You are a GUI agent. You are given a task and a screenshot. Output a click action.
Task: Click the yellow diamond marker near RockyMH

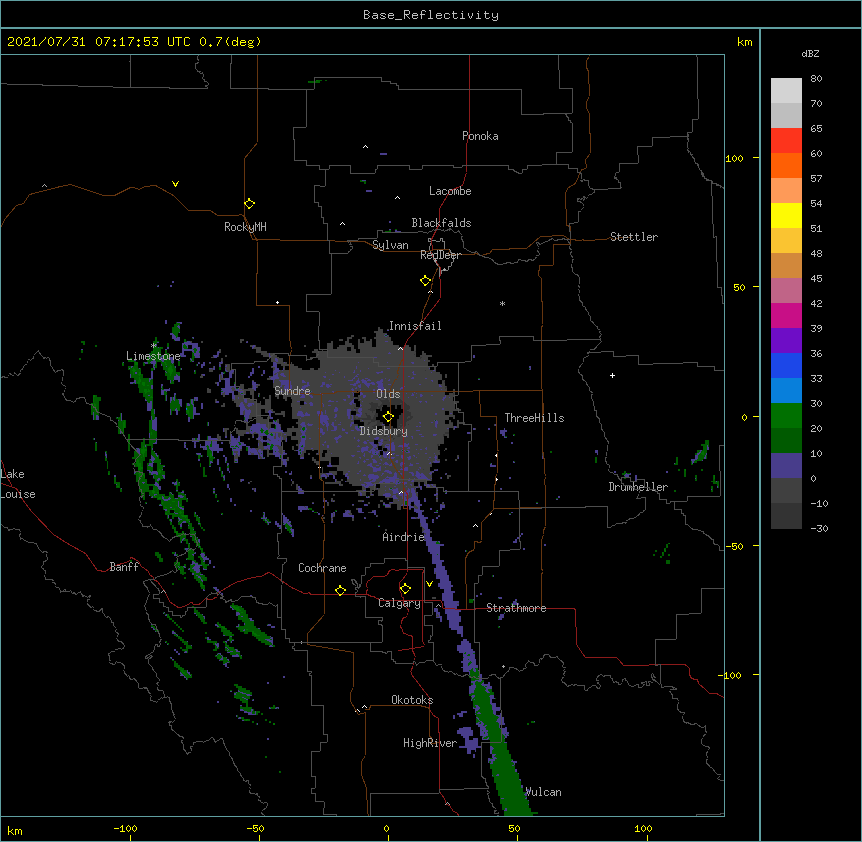point(249,204)
